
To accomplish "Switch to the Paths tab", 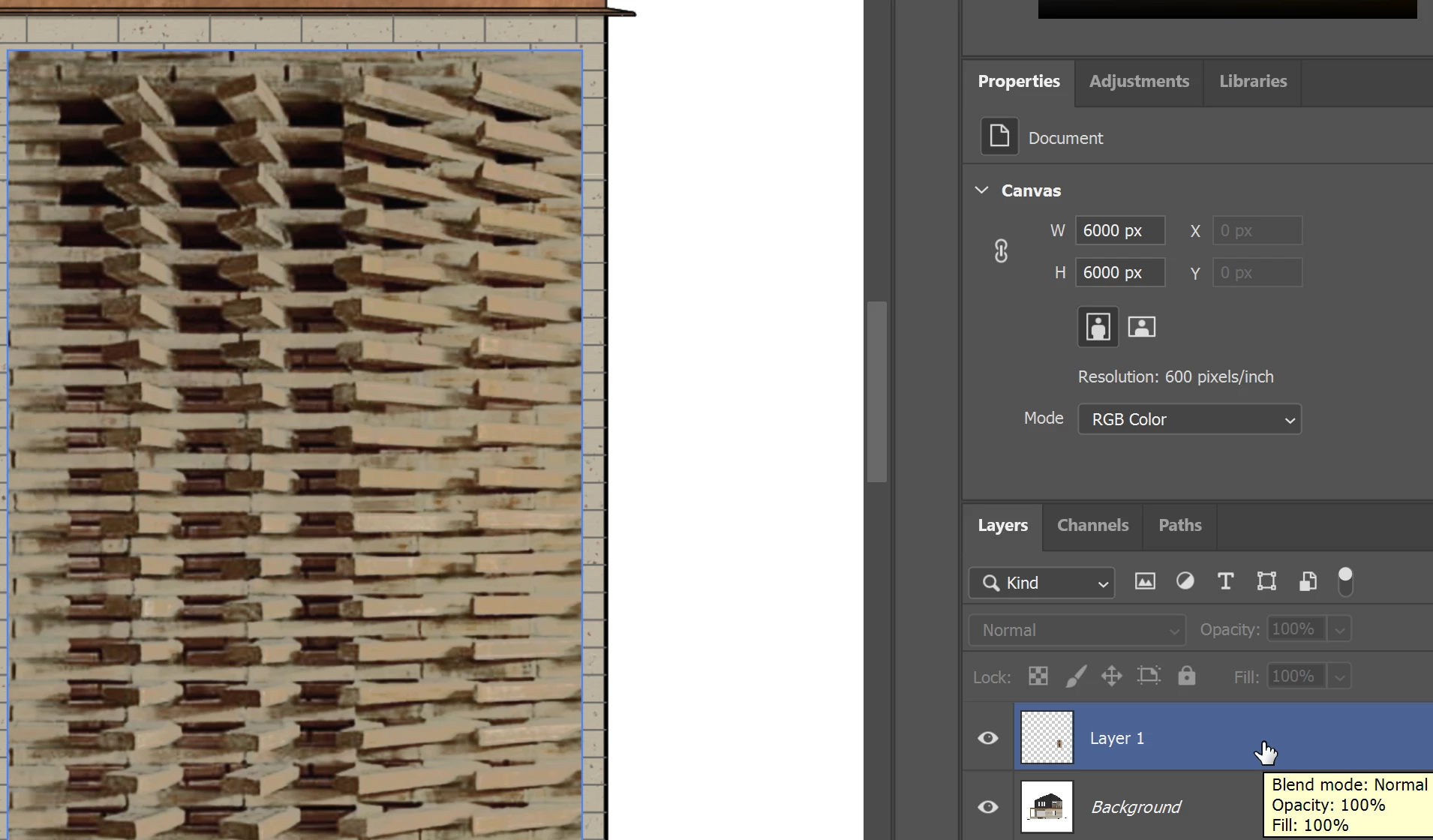I will pyautogui.click(x=1180, y=525).
